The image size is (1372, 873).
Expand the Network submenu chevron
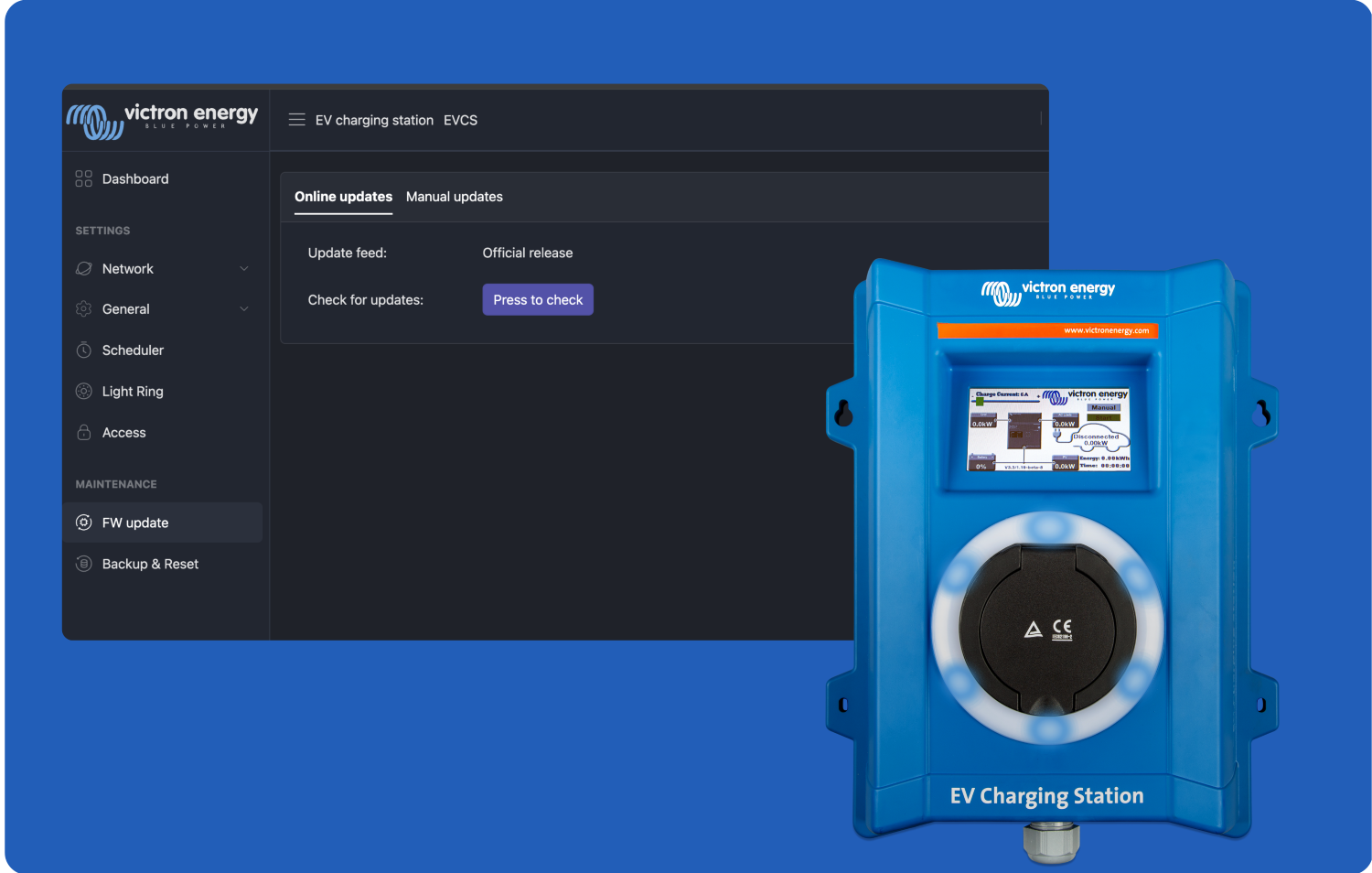point(244,268)
